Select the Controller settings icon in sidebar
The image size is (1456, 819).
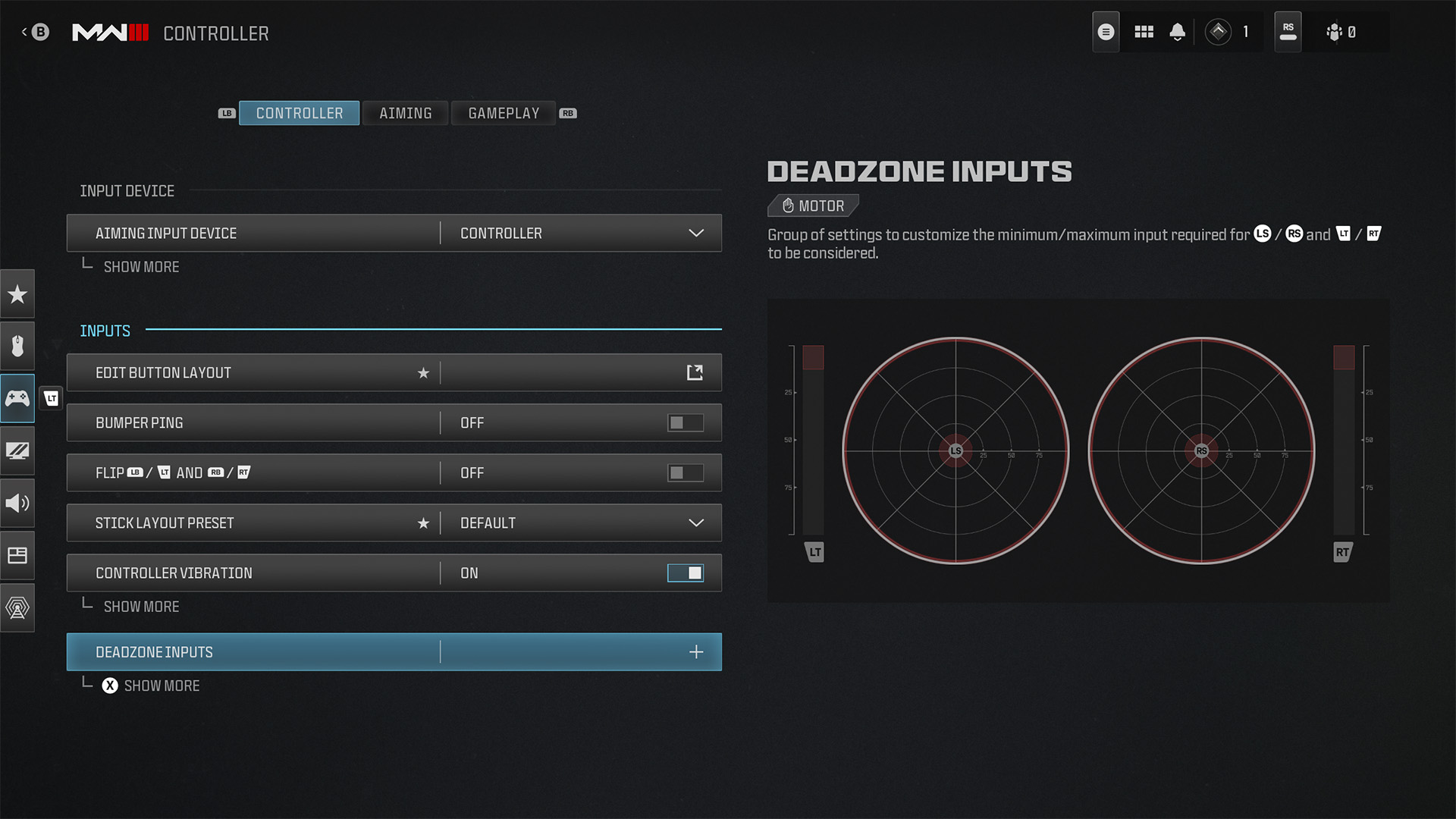(x=18, y=398)
